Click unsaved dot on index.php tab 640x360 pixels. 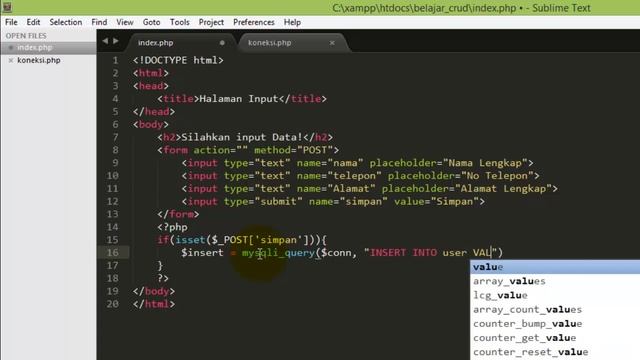point(222,42)
